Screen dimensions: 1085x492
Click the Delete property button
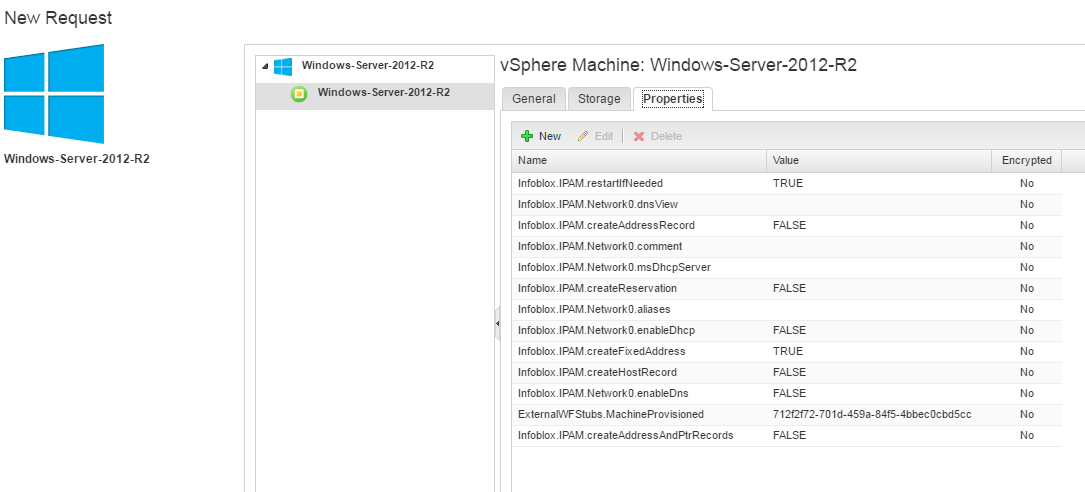point(657,136)
